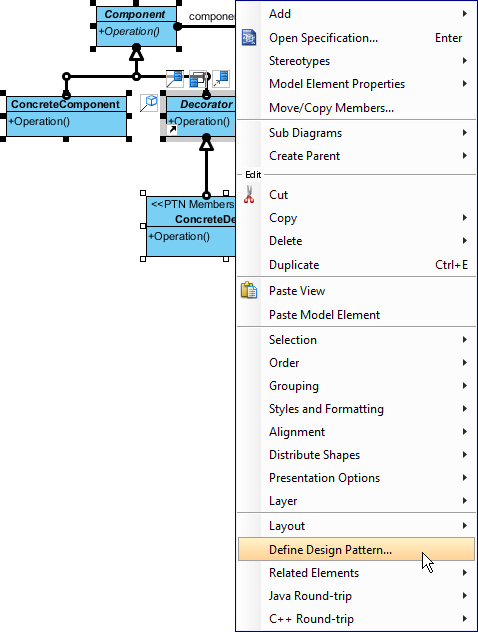
Task: Open Model Element Properties submenu
Action: pyautogui.click(x=356, y=84)
